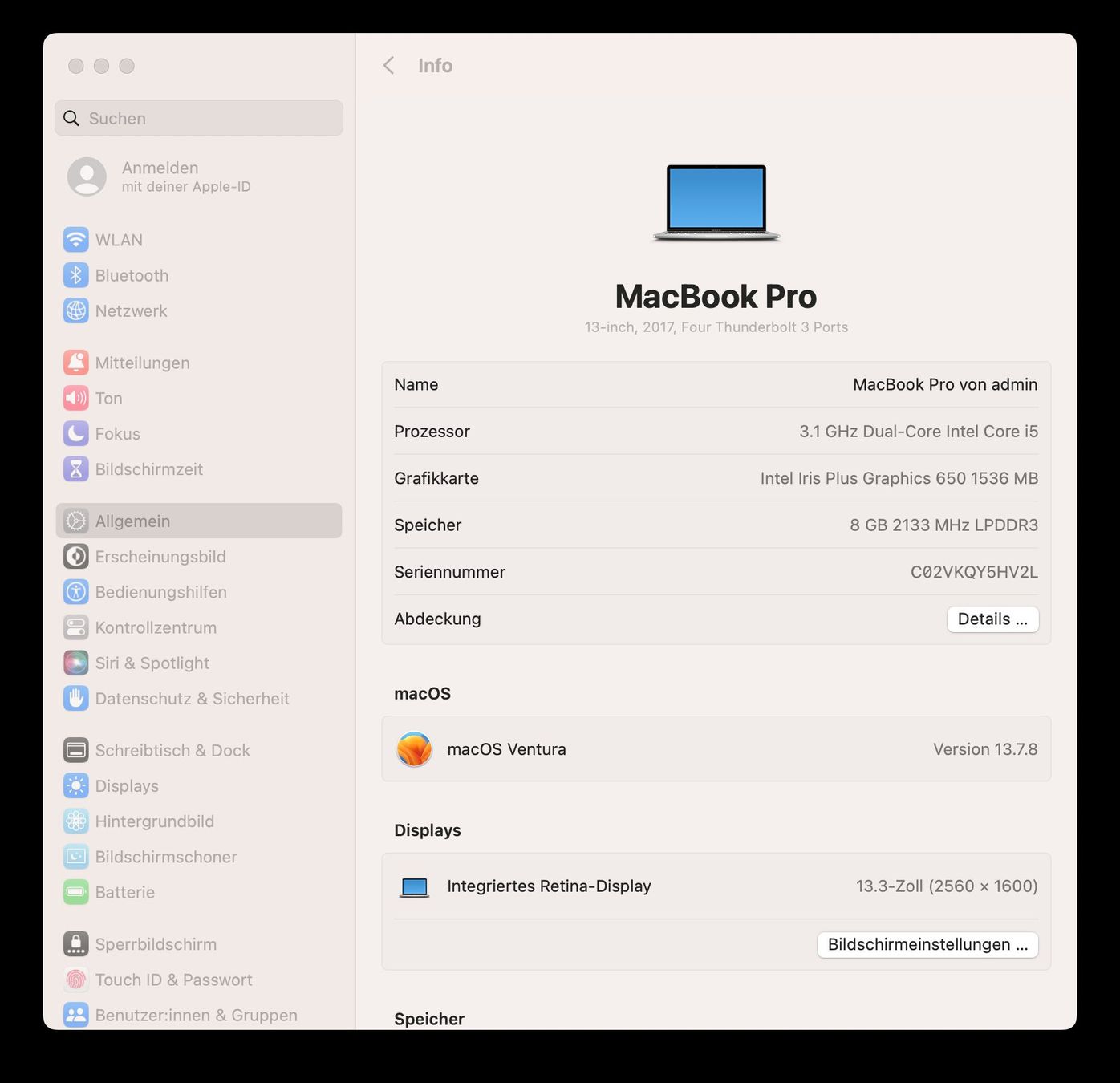
Task: Click the Siri & Spotlight icon
Action: (x=76, y=663)
